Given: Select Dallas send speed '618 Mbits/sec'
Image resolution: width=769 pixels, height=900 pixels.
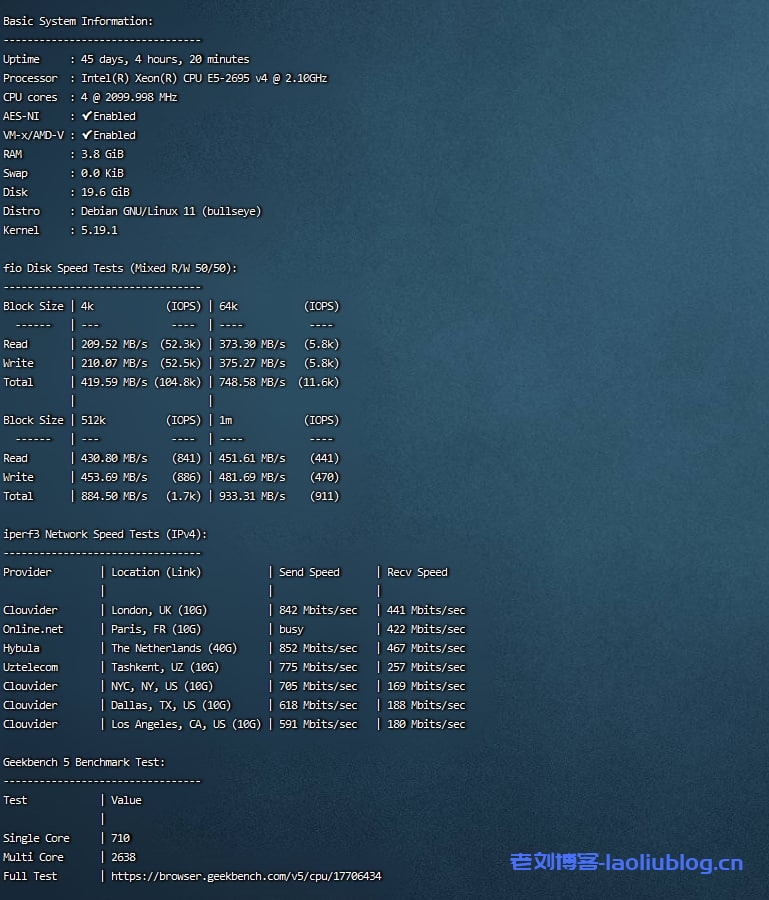Looking at the screenshot, I should coord(318,705).
